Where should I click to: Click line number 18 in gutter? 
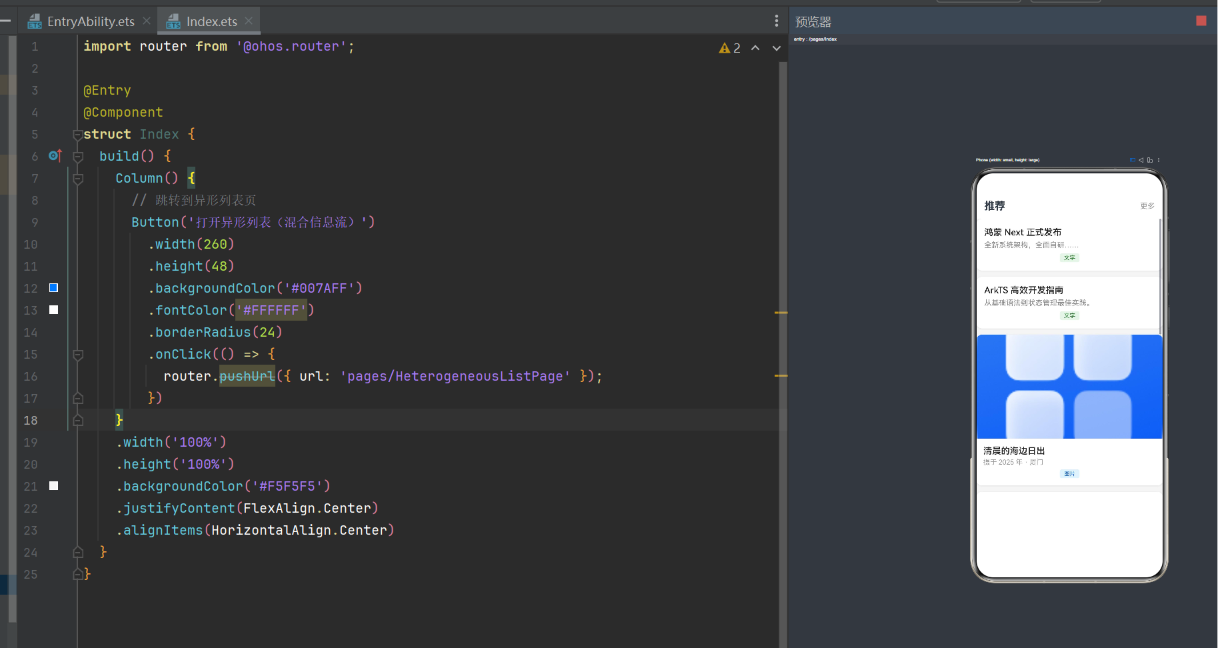tap(31, 420)
